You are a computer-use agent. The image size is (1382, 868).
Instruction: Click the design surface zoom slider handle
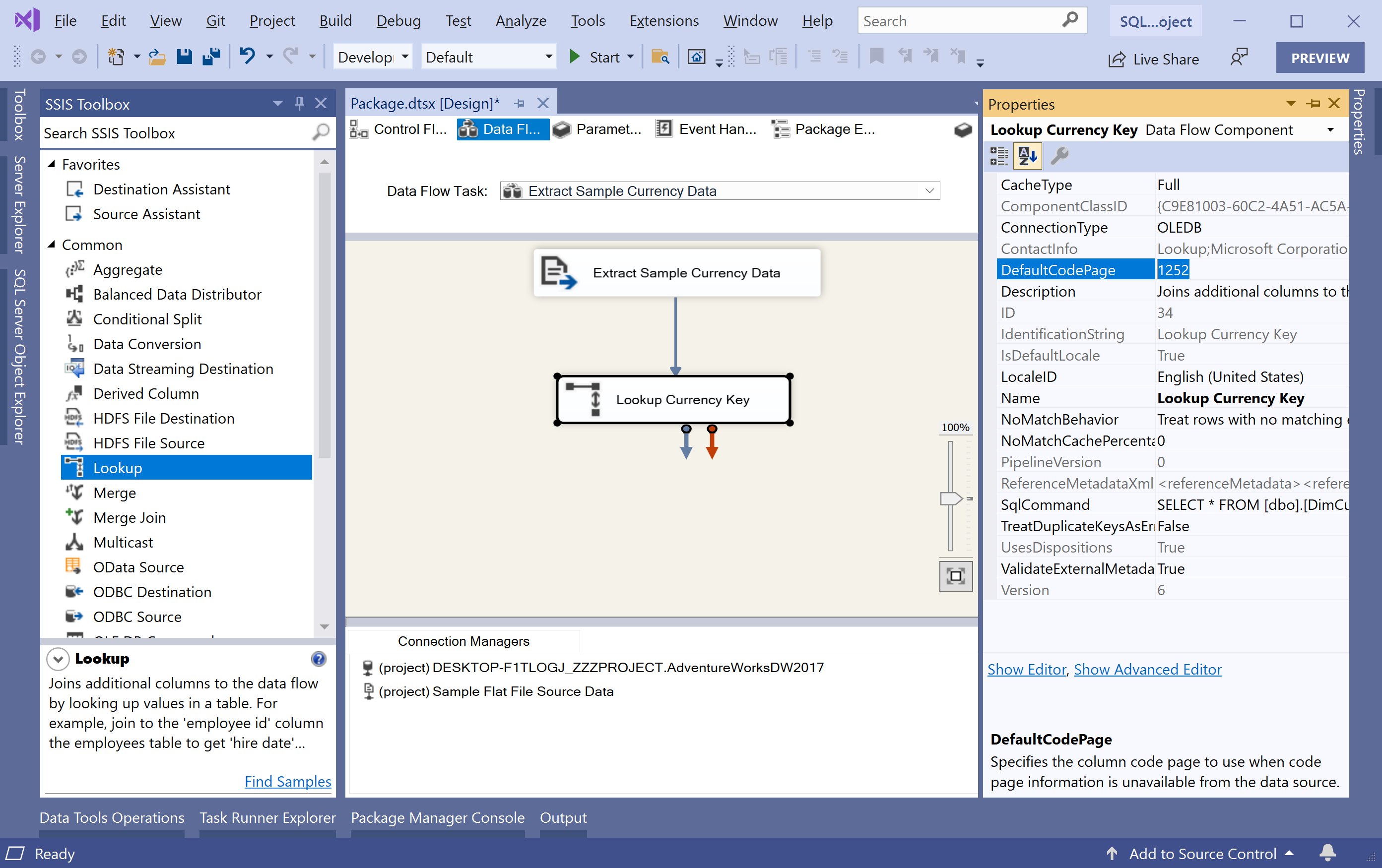point(950,498)
